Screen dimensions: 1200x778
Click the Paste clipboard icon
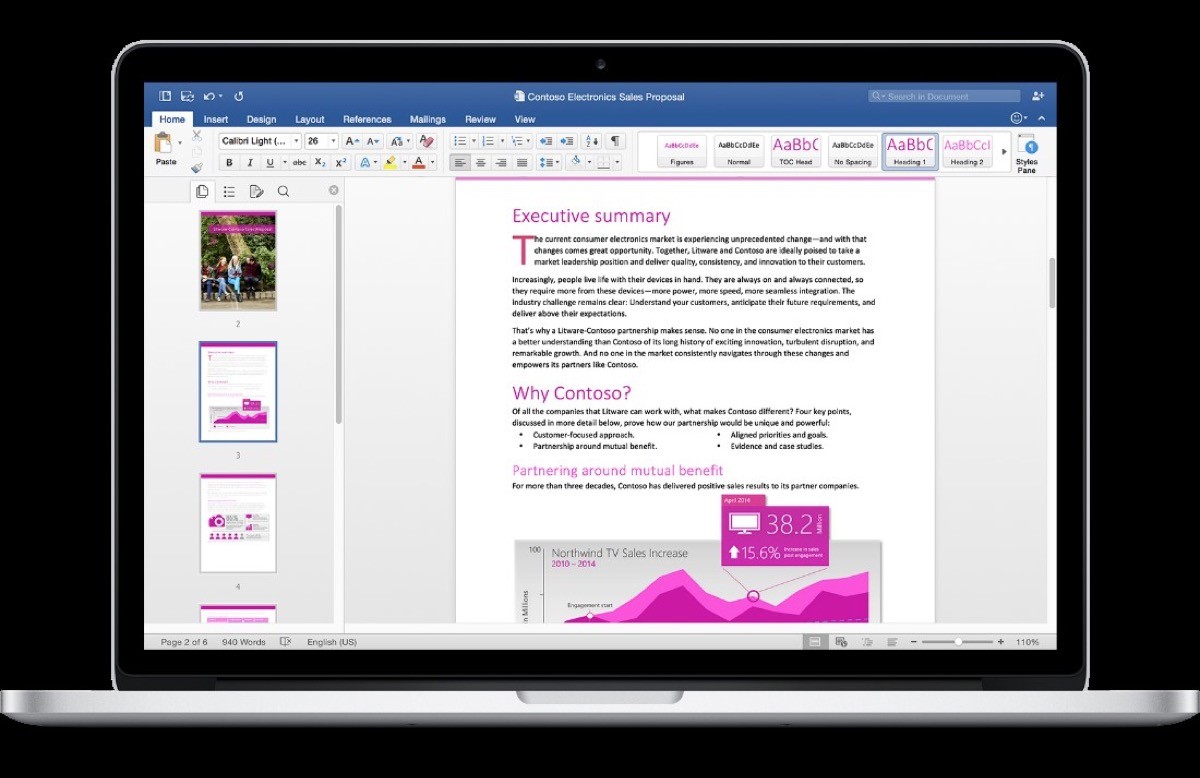point(164,143)
